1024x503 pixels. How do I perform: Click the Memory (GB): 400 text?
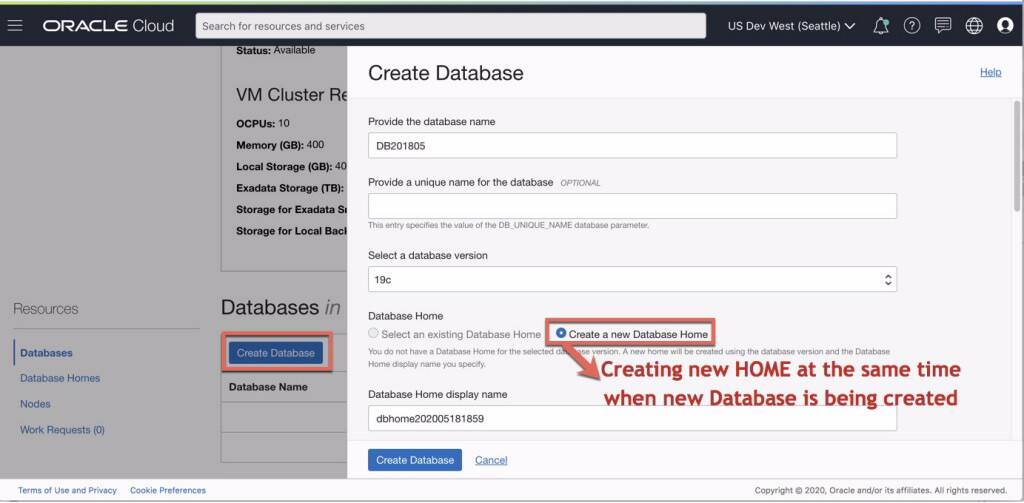[280, 144]
